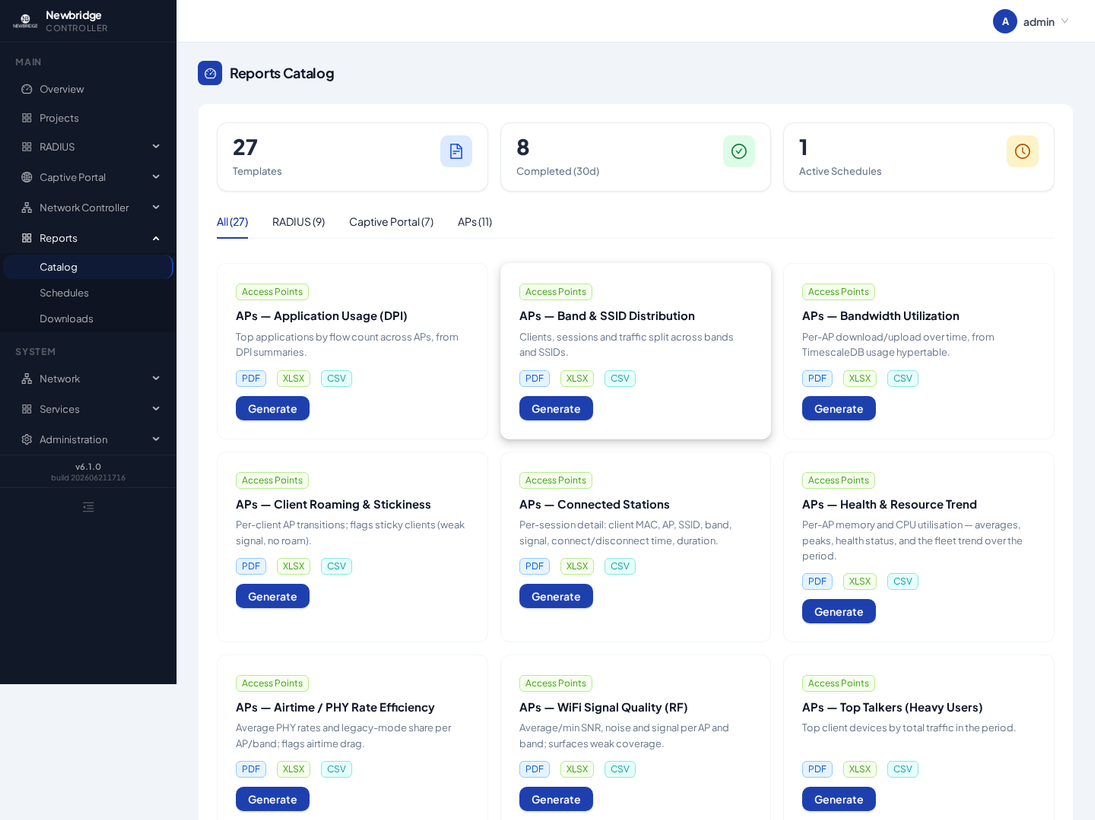This screenshot has height=820, width=1095.
Task: Click the Projects grid icon
Action: [27, 118]
